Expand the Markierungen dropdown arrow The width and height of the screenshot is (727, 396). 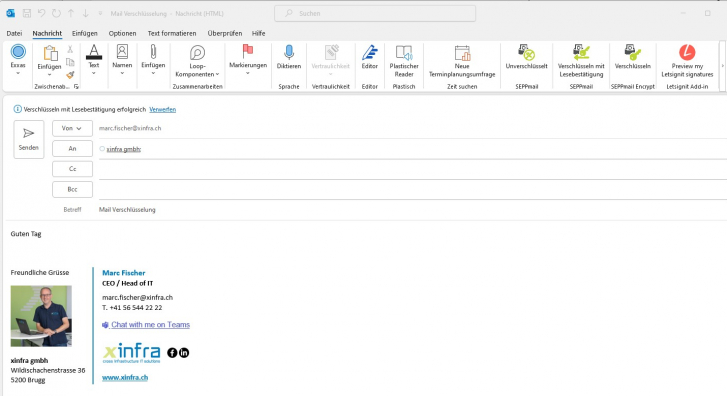tap(248, 73)
